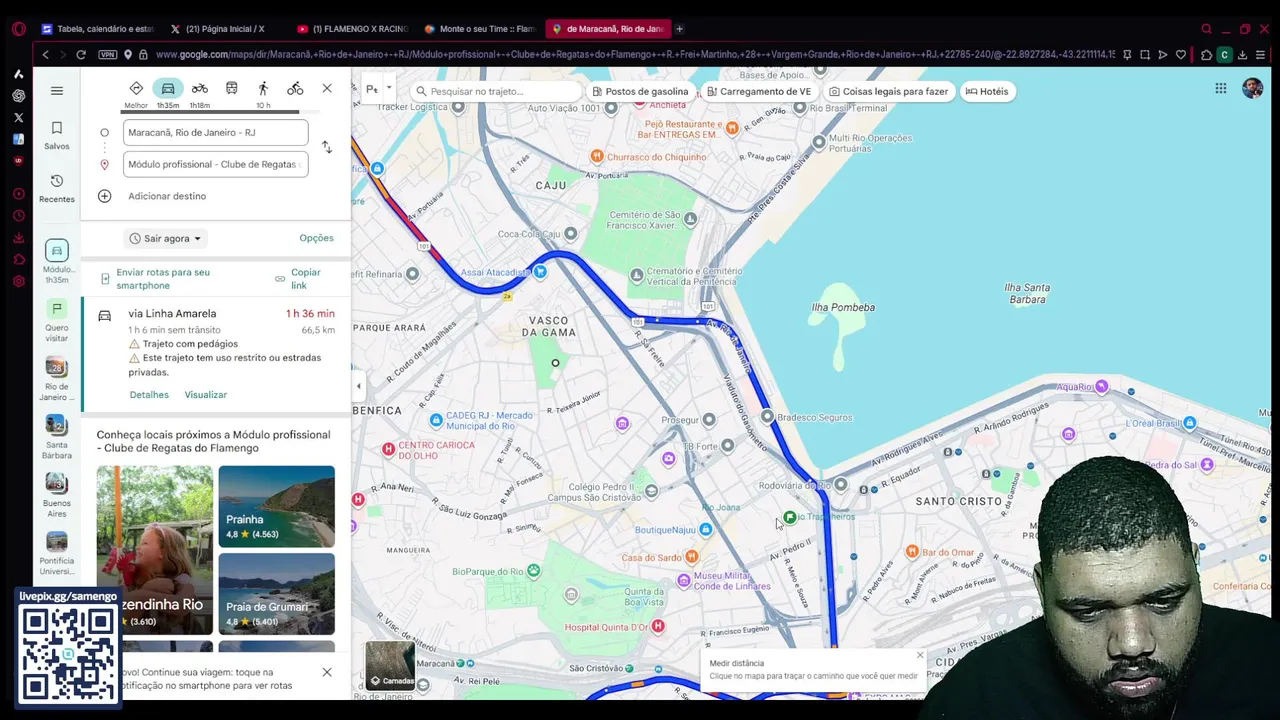Open Prainha place thumbnail
Screen dimensions: 1280x720
coord(277,506)
